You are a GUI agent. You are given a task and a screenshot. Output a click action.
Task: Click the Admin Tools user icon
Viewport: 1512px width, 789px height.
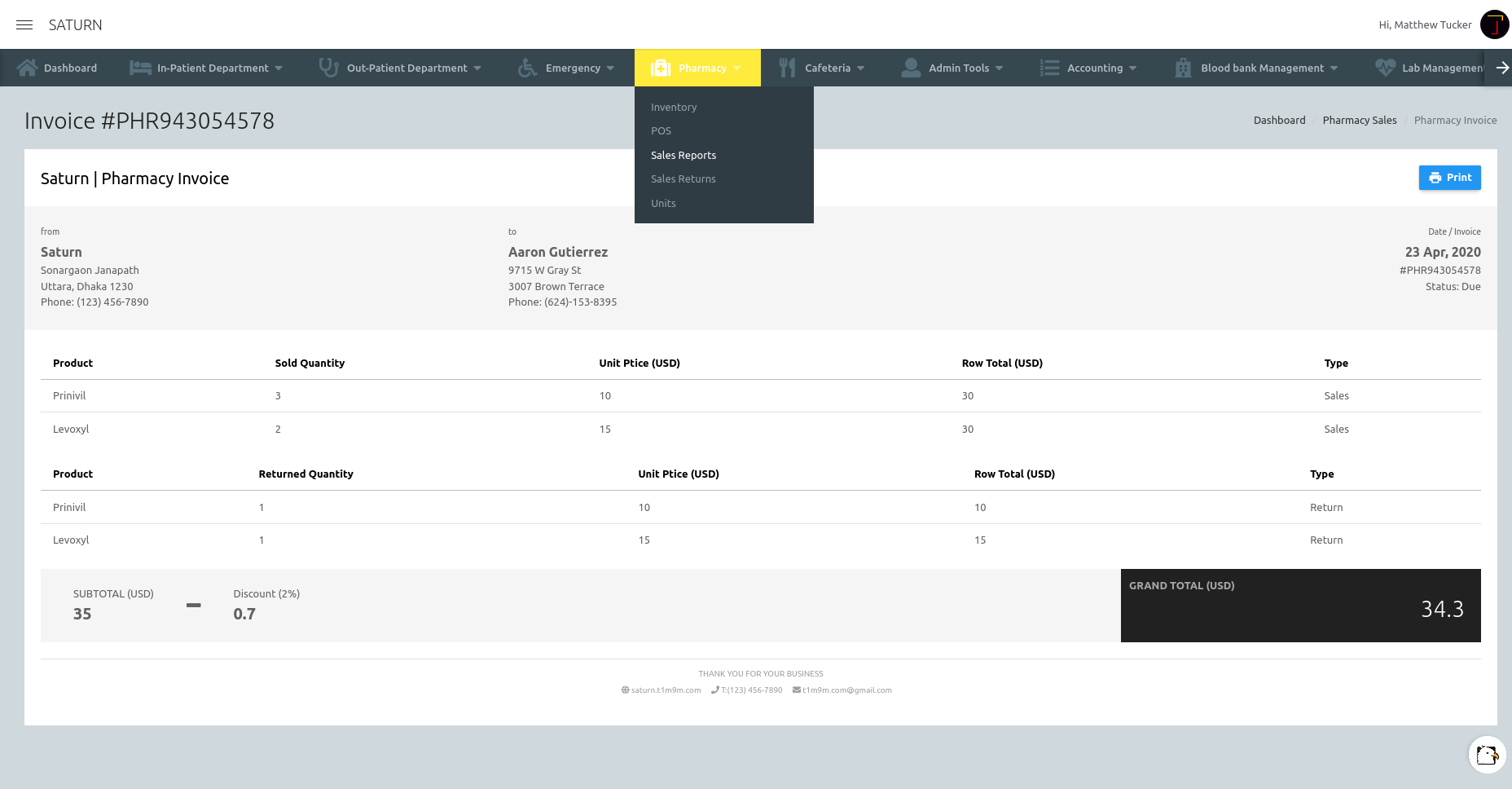[x=911, y=68]
